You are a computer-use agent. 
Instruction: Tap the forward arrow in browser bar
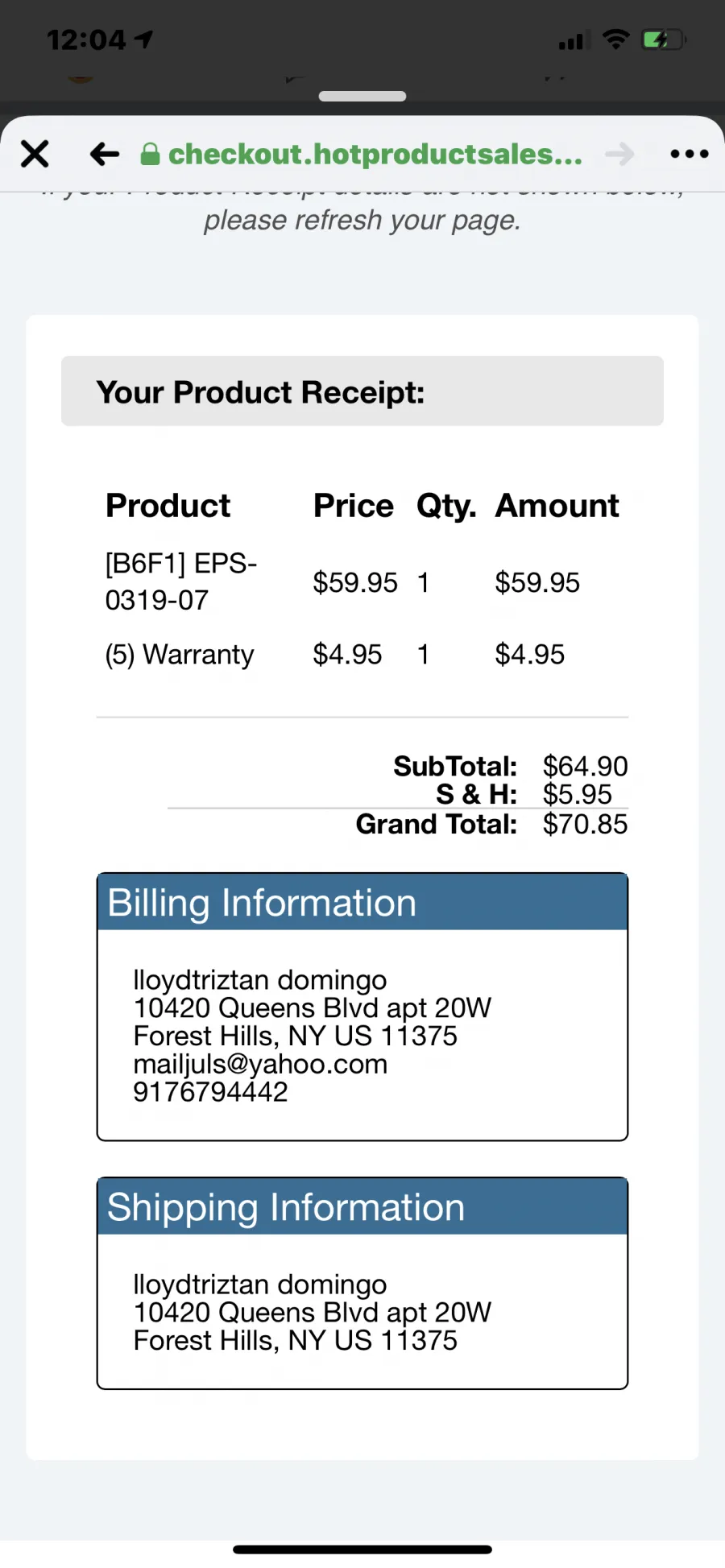[619, 153]
